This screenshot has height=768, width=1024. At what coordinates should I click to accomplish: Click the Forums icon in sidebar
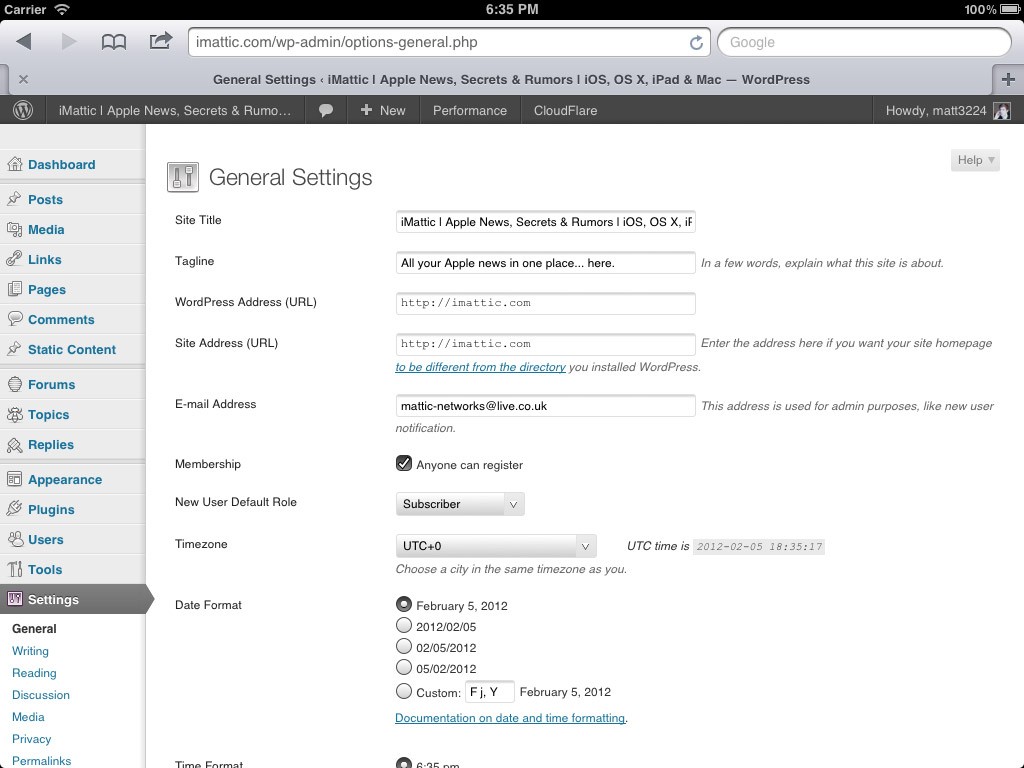coord(14,384)
